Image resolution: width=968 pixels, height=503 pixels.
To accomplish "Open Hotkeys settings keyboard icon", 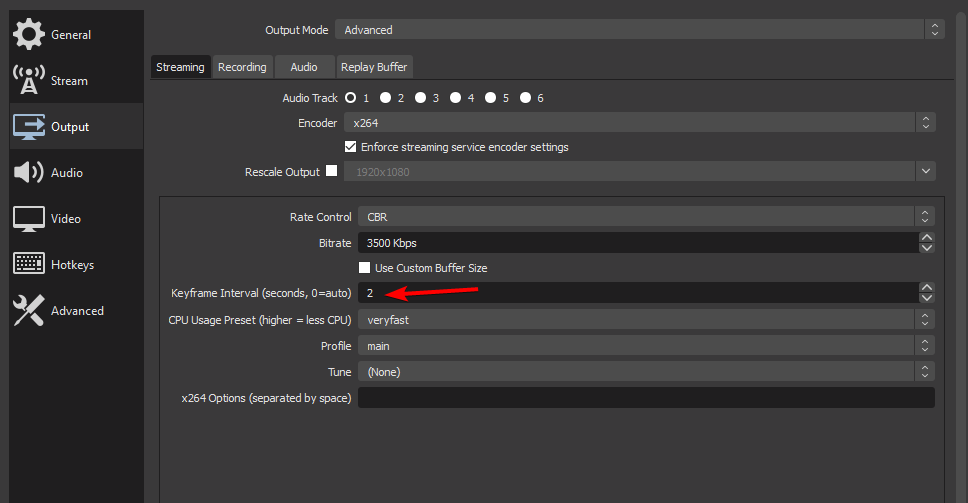I will tap(28, 264).
